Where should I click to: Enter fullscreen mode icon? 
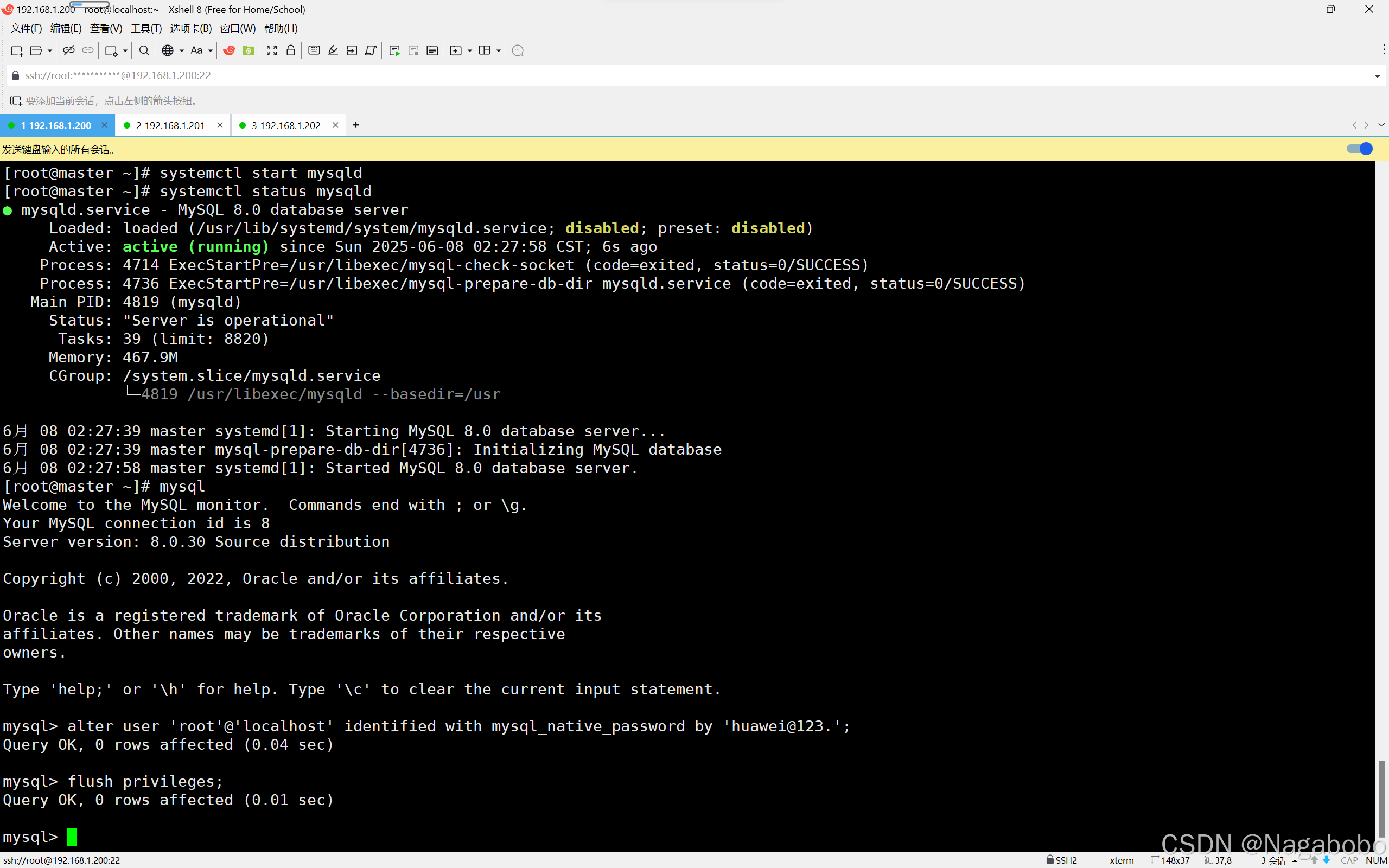tap(272, 50)
